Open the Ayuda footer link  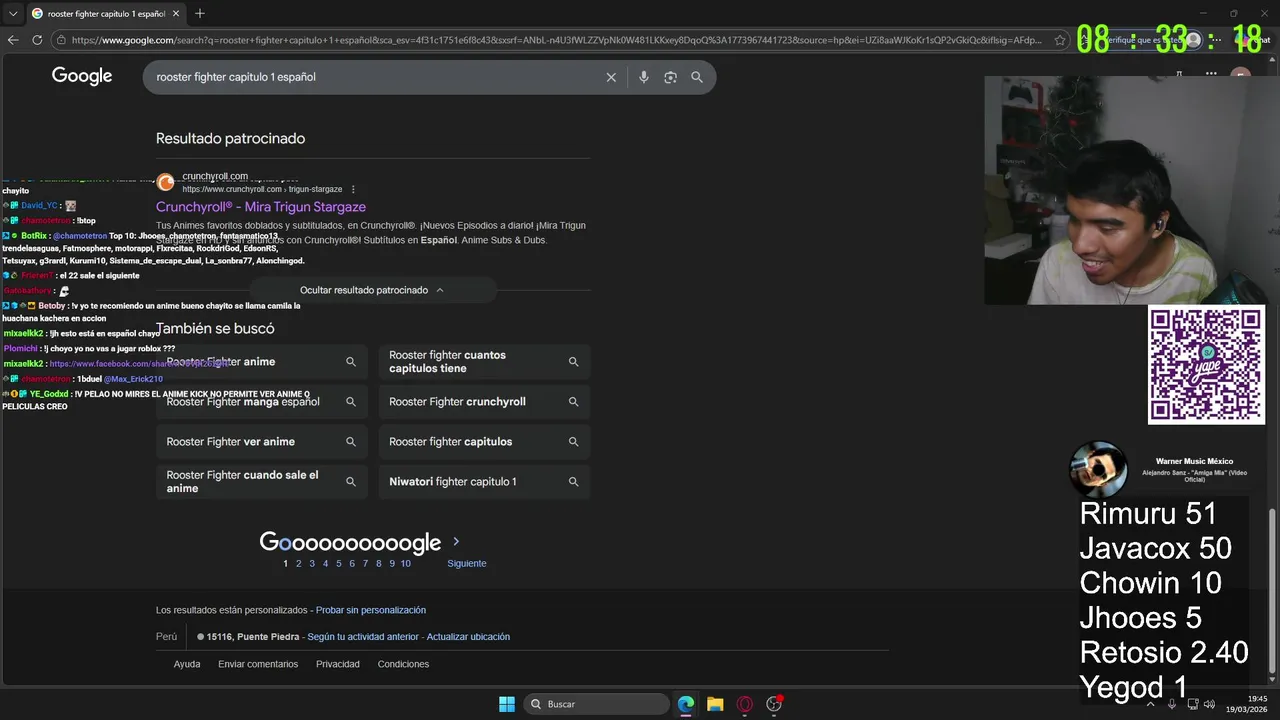pos(187,664)
